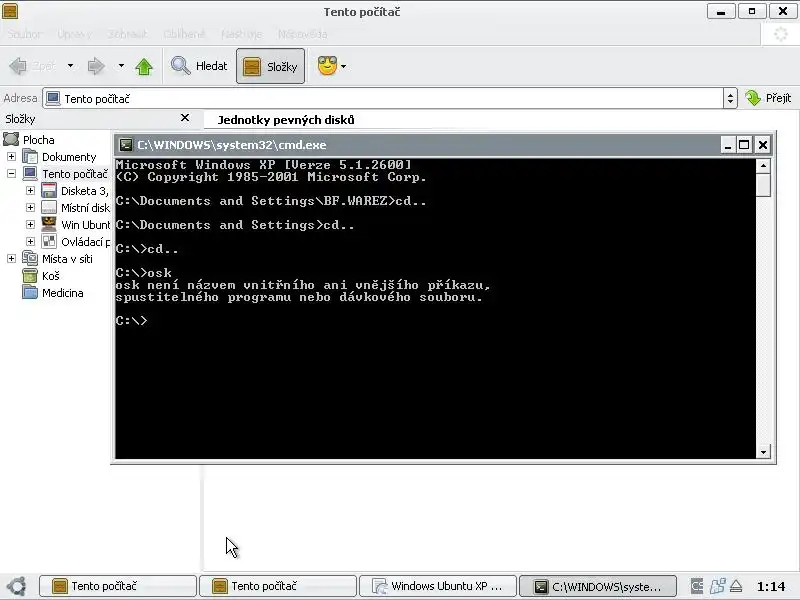Click the Přejít go button
800x600 pixels.
pyautogui.click(x=768, y=98)
